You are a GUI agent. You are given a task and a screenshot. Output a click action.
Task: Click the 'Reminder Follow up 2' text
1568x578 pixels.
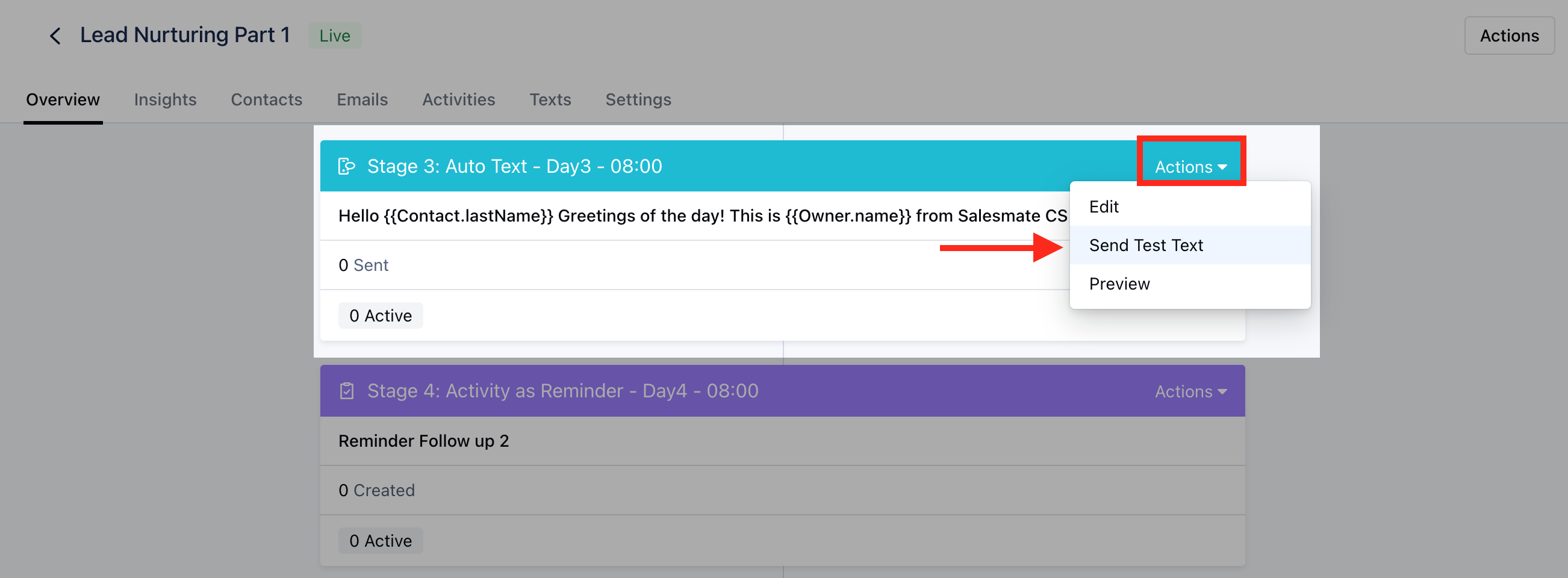coord(424,441)
